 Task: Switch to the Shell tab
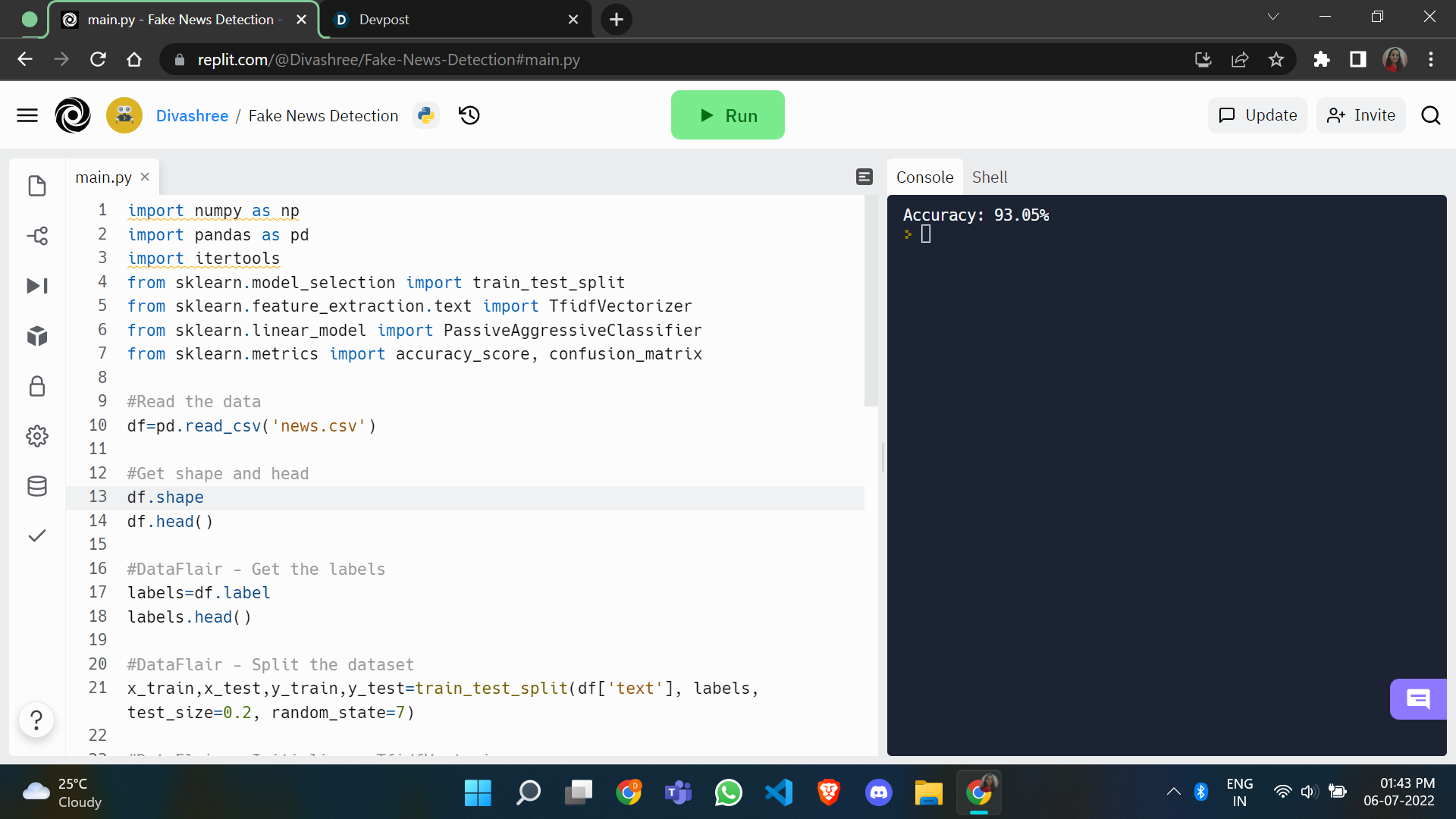[x=990, y=177]
